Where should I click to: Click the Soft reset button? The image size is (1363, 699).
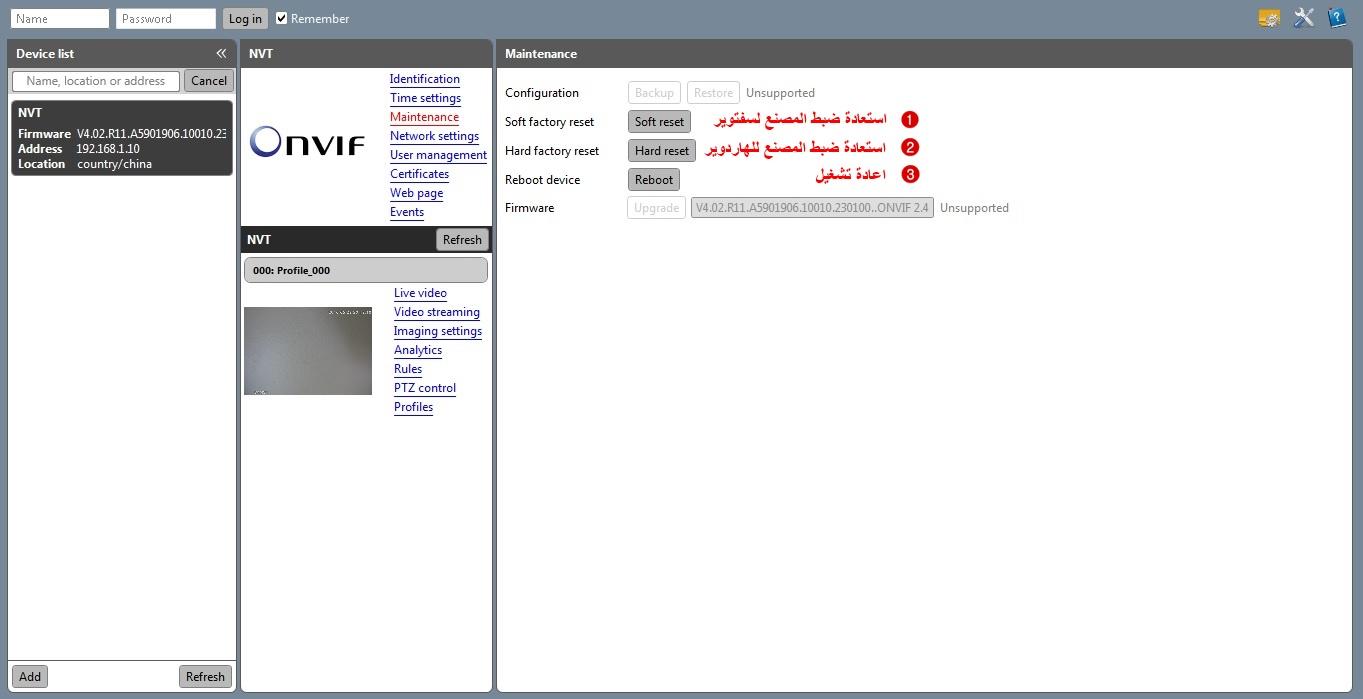click(x=659, y=122)
